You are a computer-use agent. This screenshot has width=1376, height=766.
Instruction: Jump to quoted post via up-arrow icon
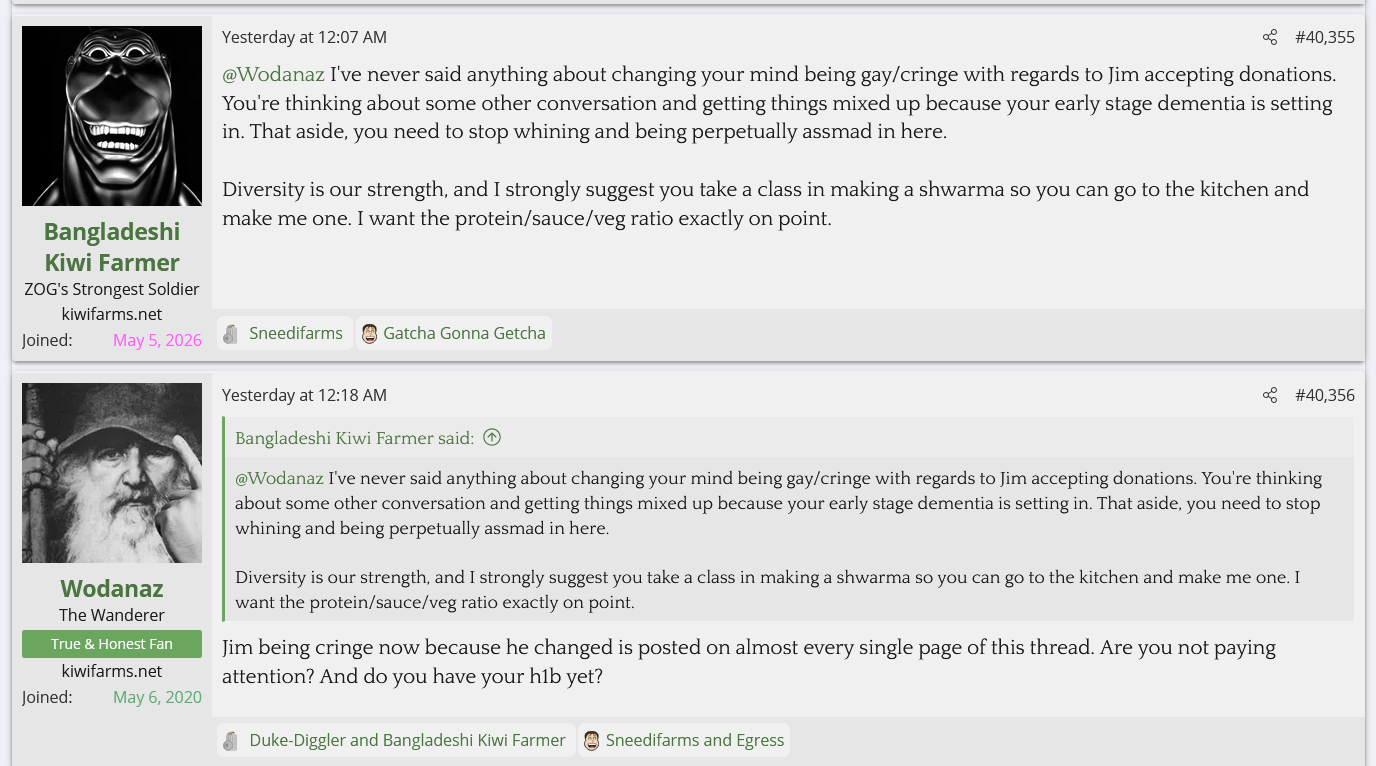(492, 437)
